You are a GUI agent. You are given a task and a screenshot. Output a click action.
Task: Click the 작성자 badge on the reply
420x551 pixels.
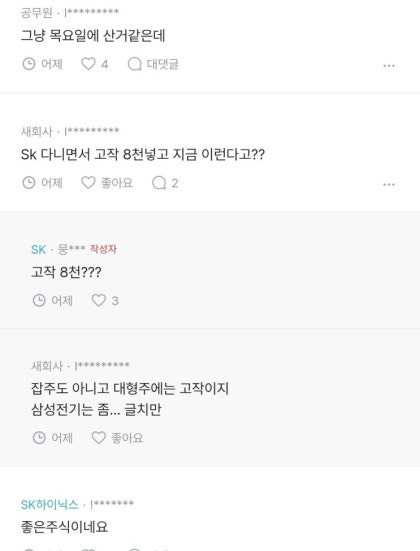[103, 249]
